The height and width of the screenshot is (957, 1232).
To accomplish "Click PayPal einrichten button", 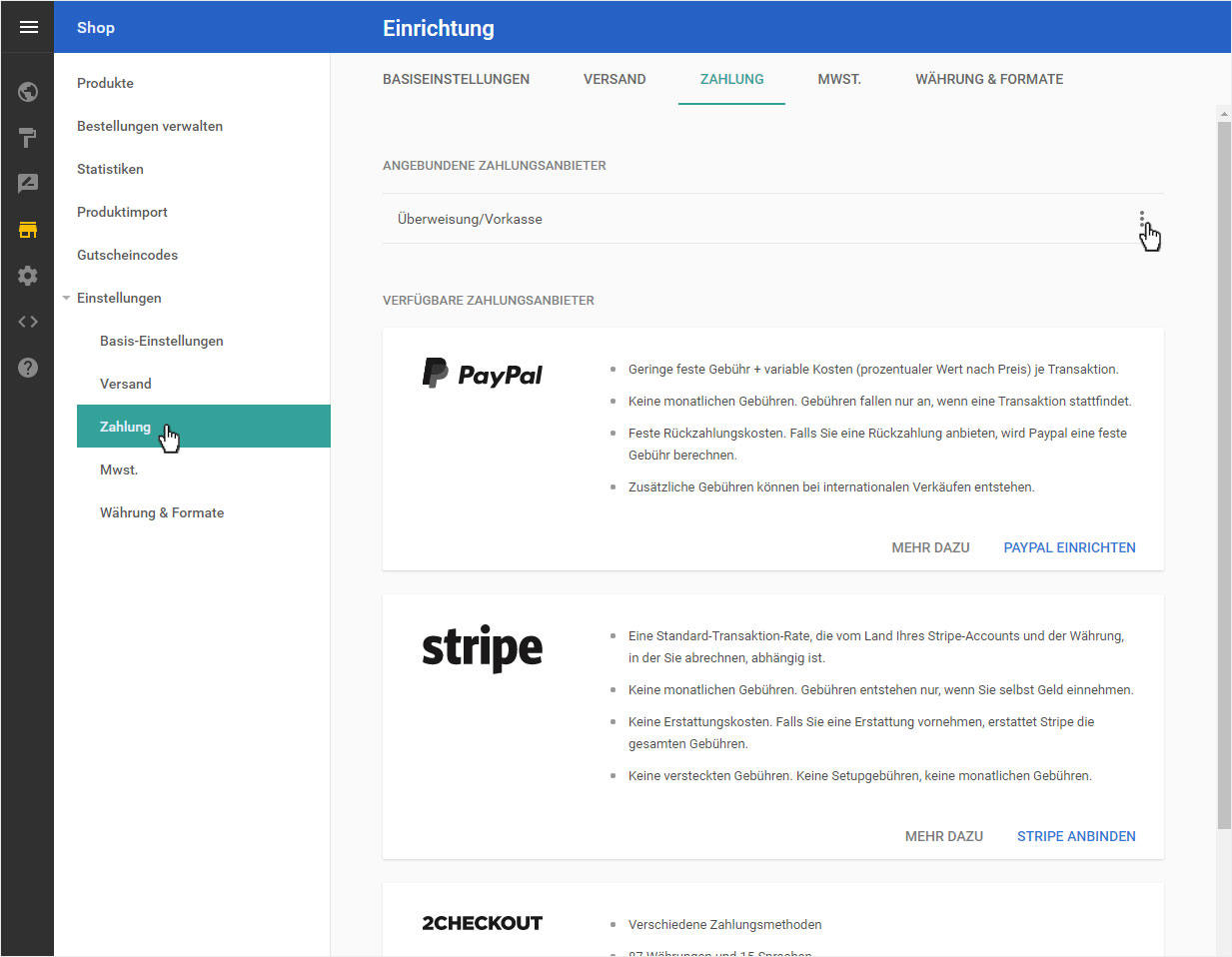I will click(1069, 547).
